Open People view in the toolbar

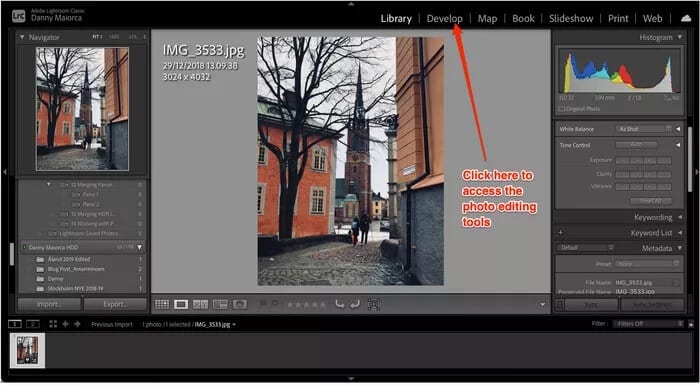240,305
